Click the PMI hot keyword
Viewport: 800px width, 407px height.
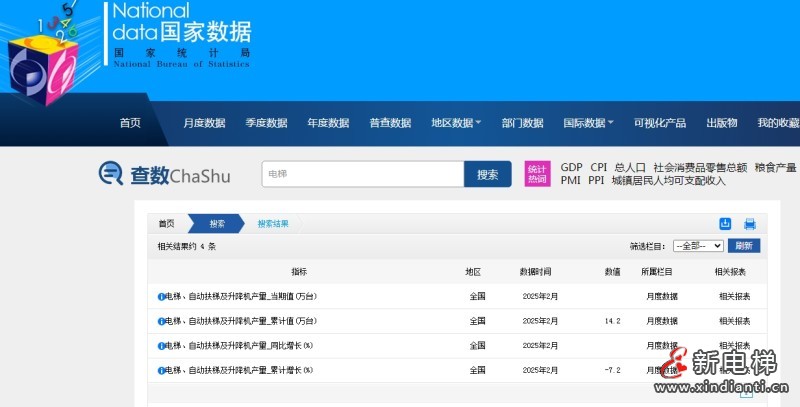570,181
